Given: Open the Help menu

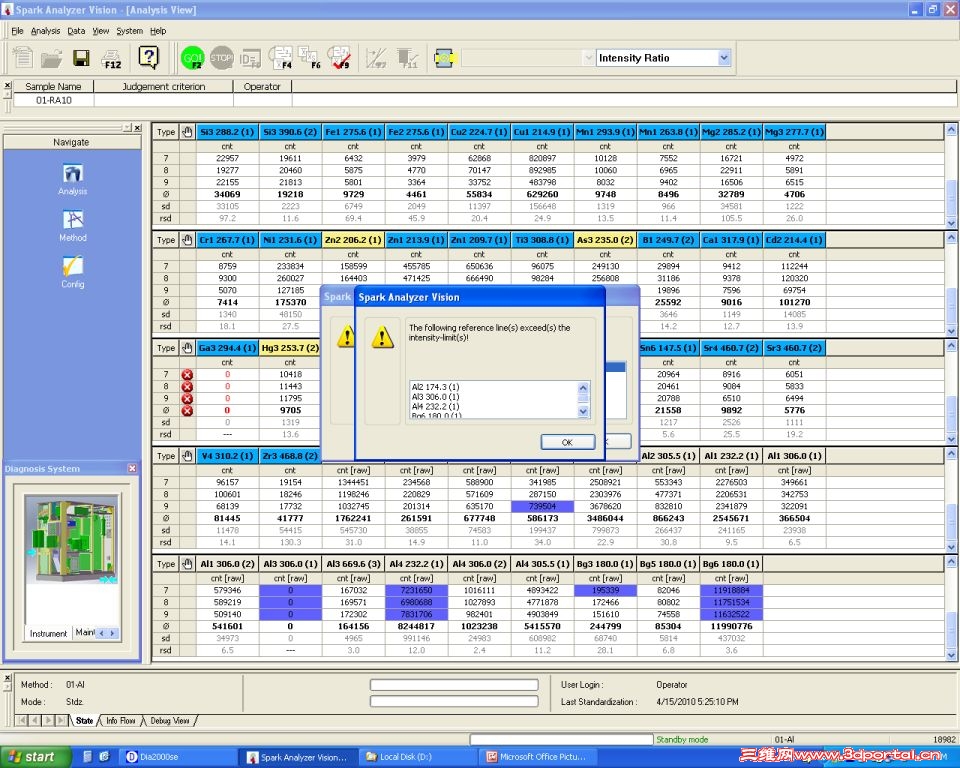Looking at the screenshot, I should [x=158, y=31].
